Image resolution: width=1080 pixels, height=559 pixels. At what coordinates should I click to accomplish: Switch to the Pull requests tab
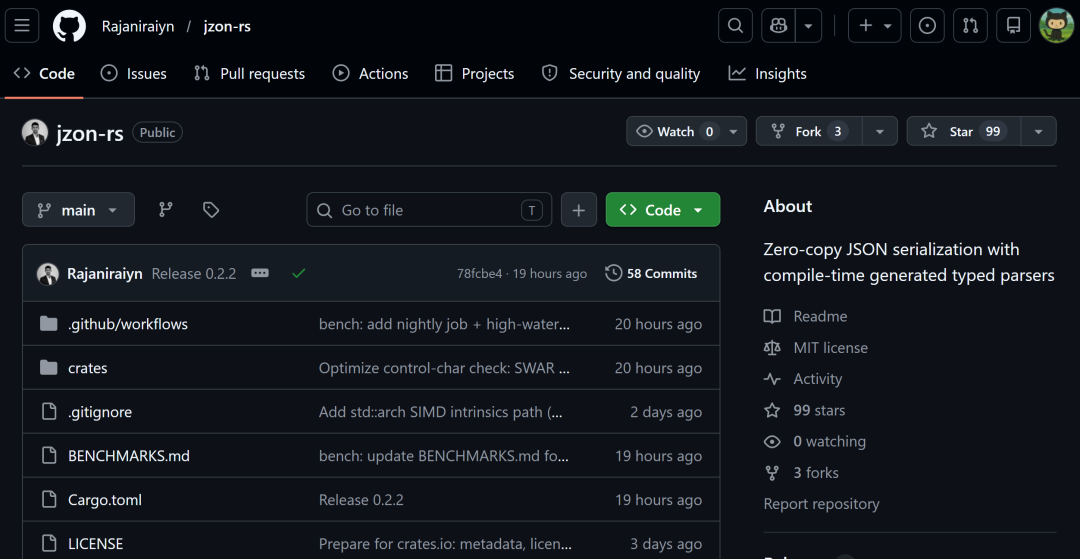[x=249, y=74]
